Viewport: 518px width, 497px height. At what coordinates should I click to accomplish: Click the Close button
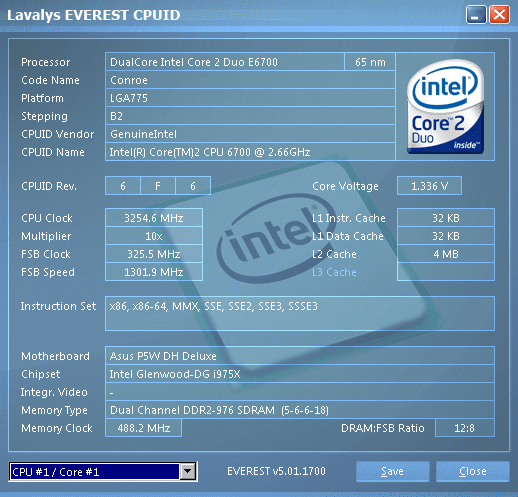(473, 471)
